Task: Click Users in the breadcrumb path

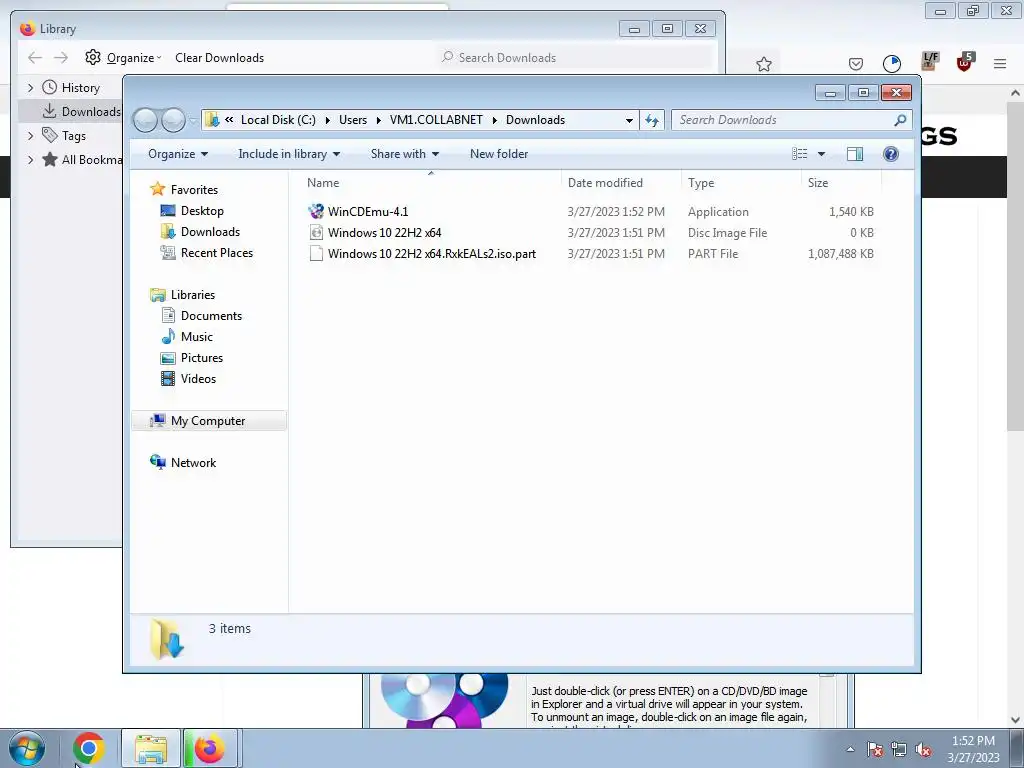Action: tap(353, 120)
